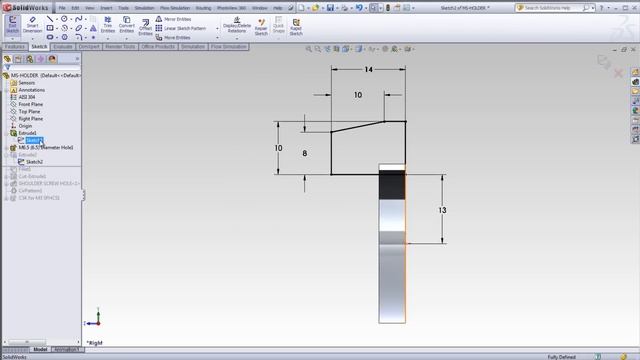
Task: Switch to the Evaluate tab
Action: (63, 47)
